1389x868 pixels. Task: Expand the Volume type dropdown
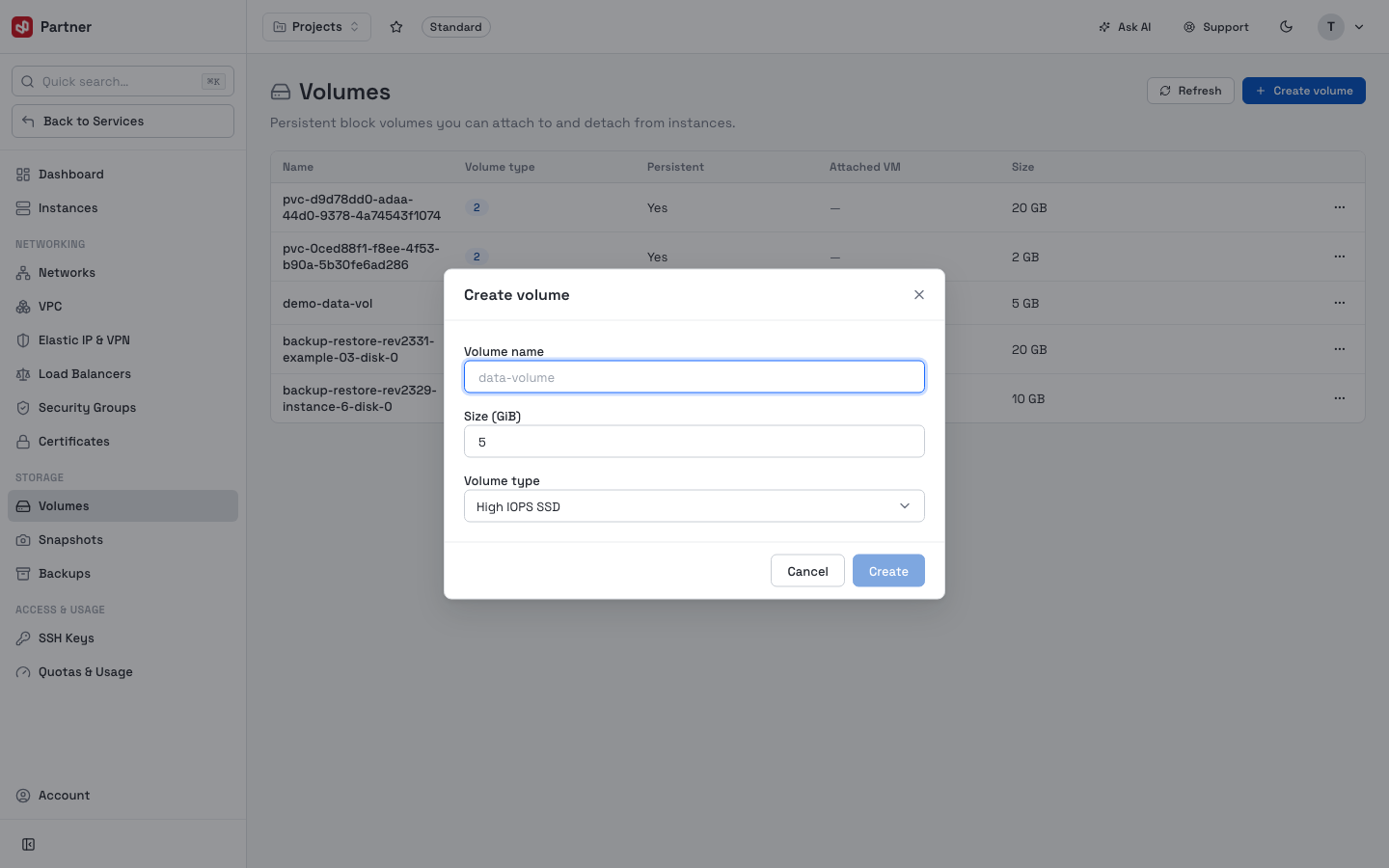694,506
